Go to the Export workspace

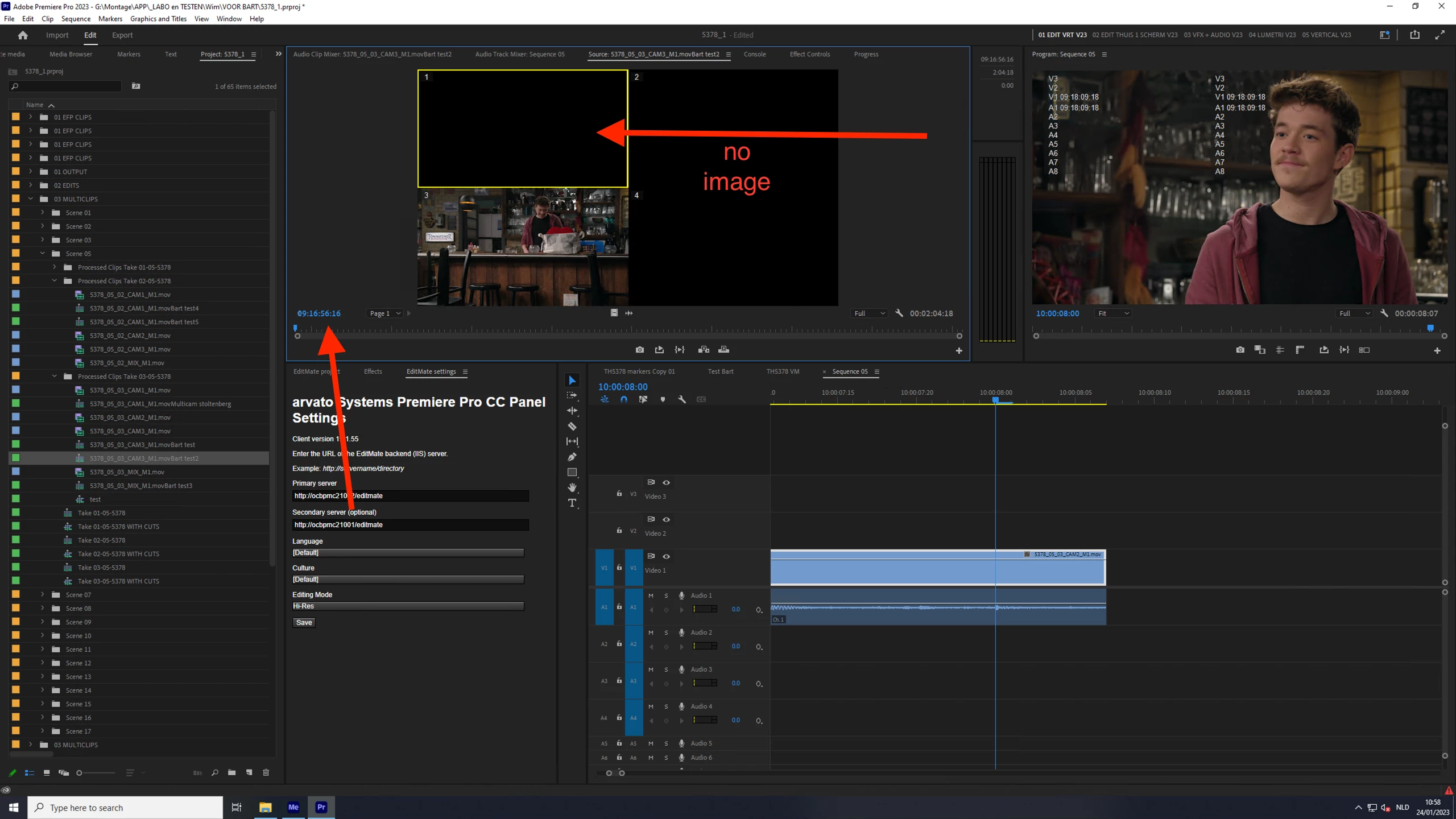tap(122, 35)
